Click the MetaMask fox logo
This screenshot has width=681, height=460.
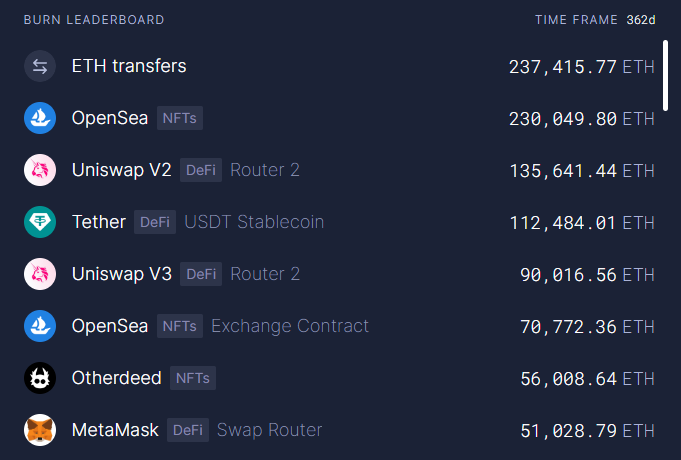(x=40, y=430)
